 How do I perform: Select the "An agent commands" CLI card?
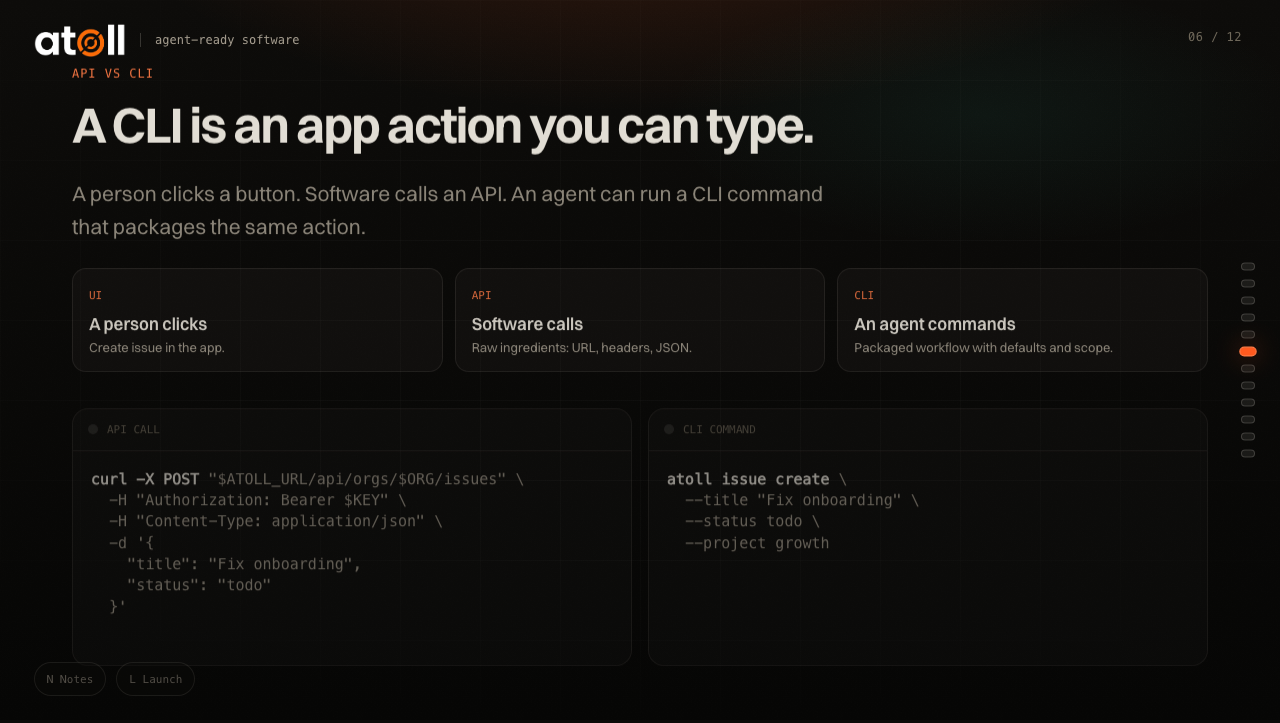(1022, 320)
